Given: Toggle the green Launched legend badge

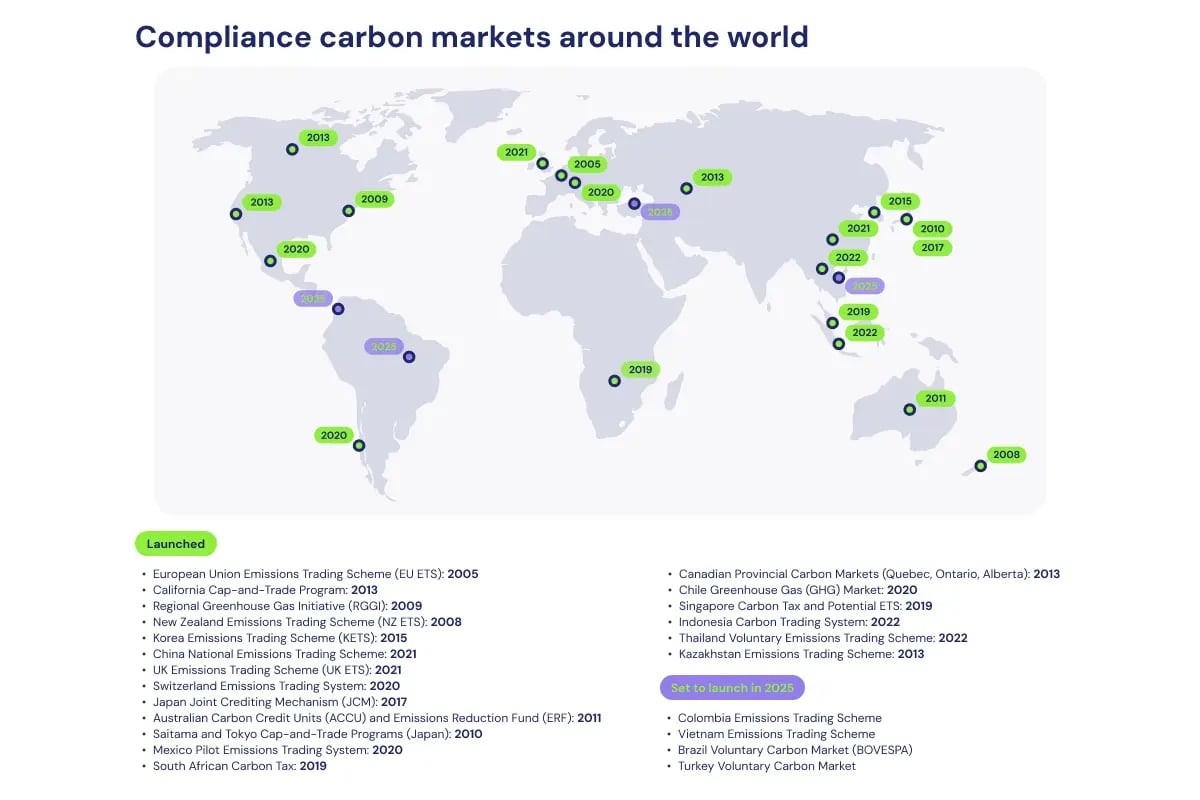Looking at the screenshot, I should (x=176, y=544).
